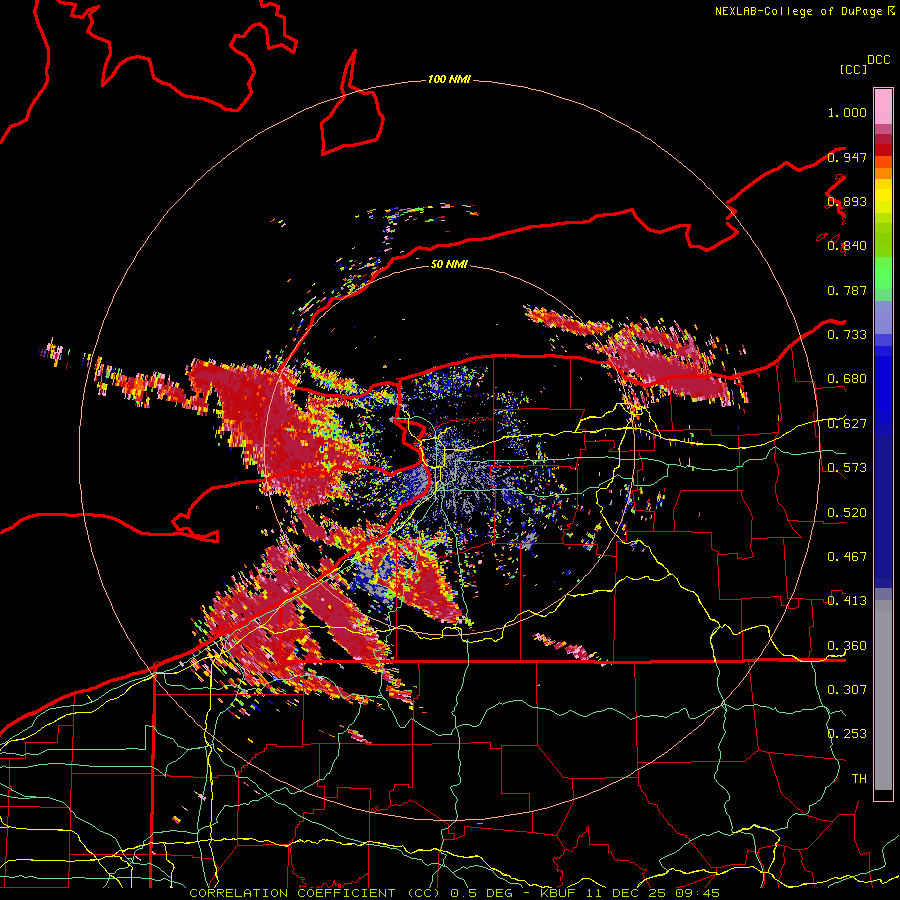Click the [CC] unit label near the color scale

point(853,69)
